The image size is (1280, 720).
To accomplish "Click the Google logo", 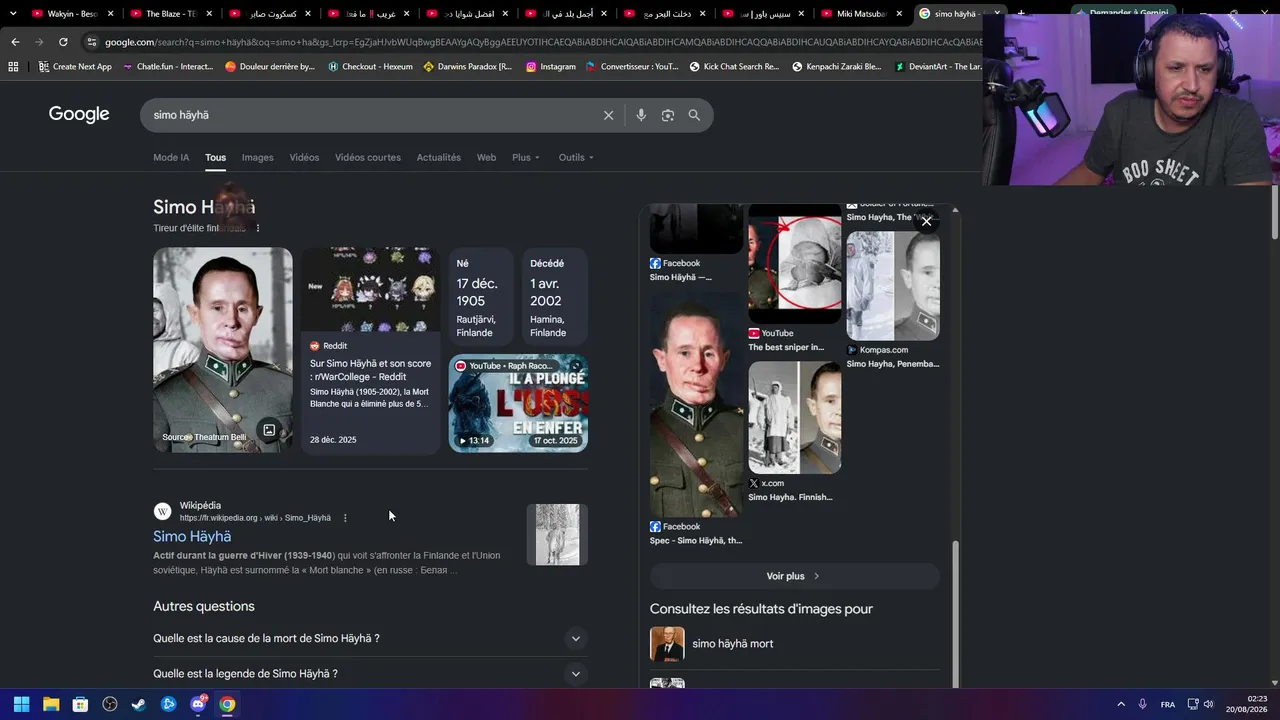I will point(79,114).
